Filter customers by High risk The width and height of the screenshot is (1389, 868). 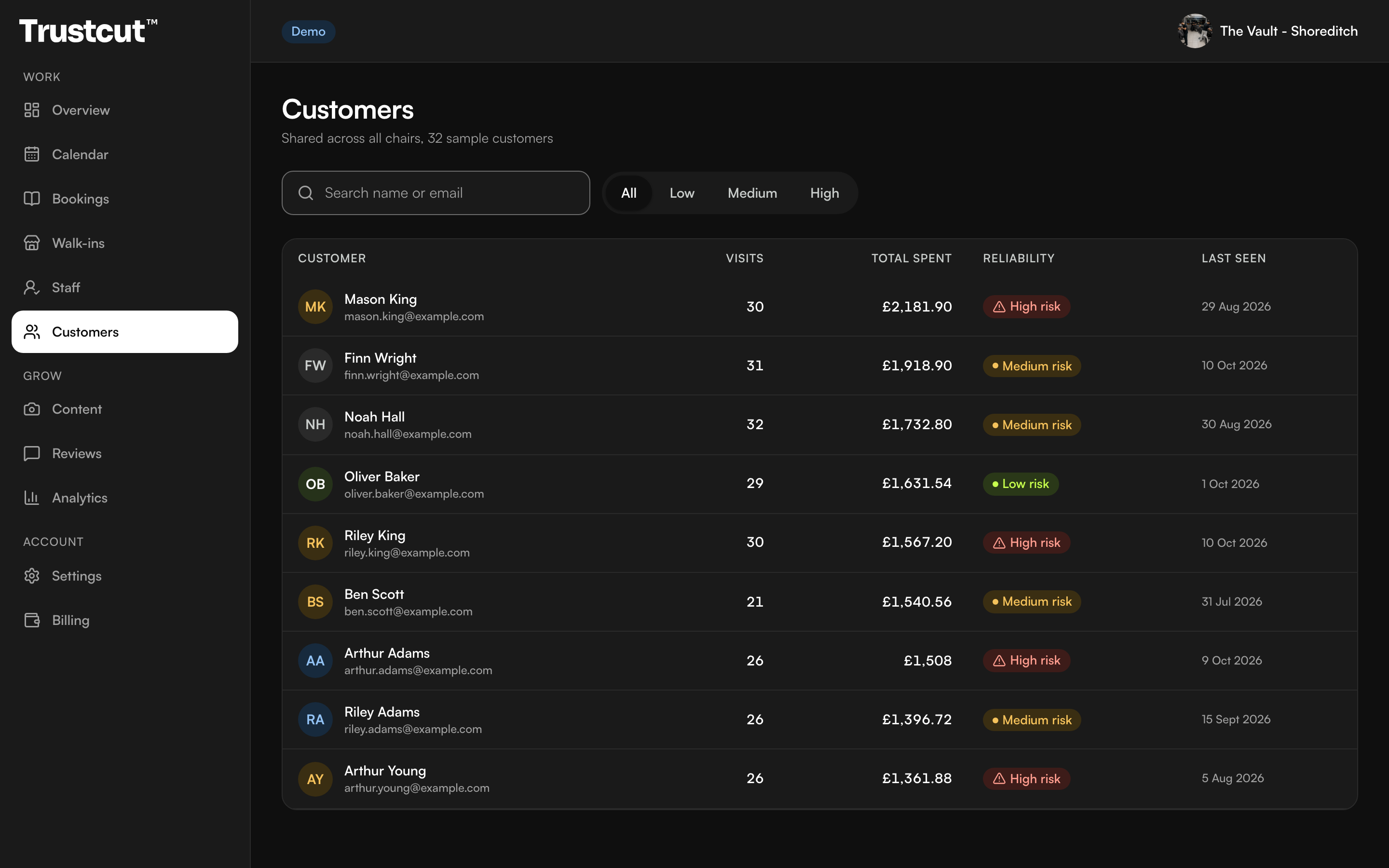pyautogui.click(x=824, y=193)
